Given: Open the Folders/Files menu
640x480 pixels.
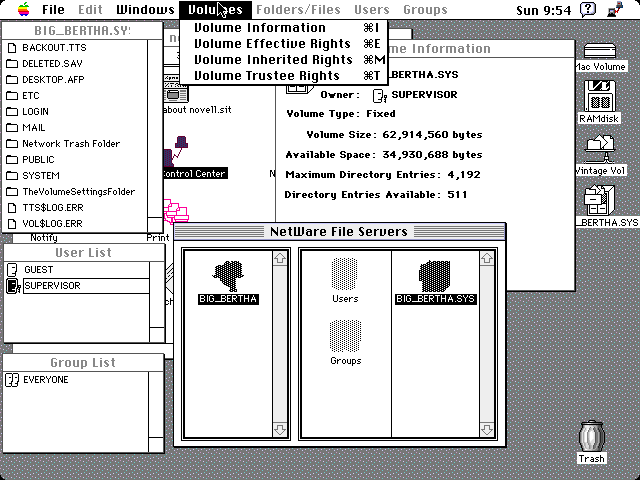Looking at the screenshot, I should click(x=298, y=10).
